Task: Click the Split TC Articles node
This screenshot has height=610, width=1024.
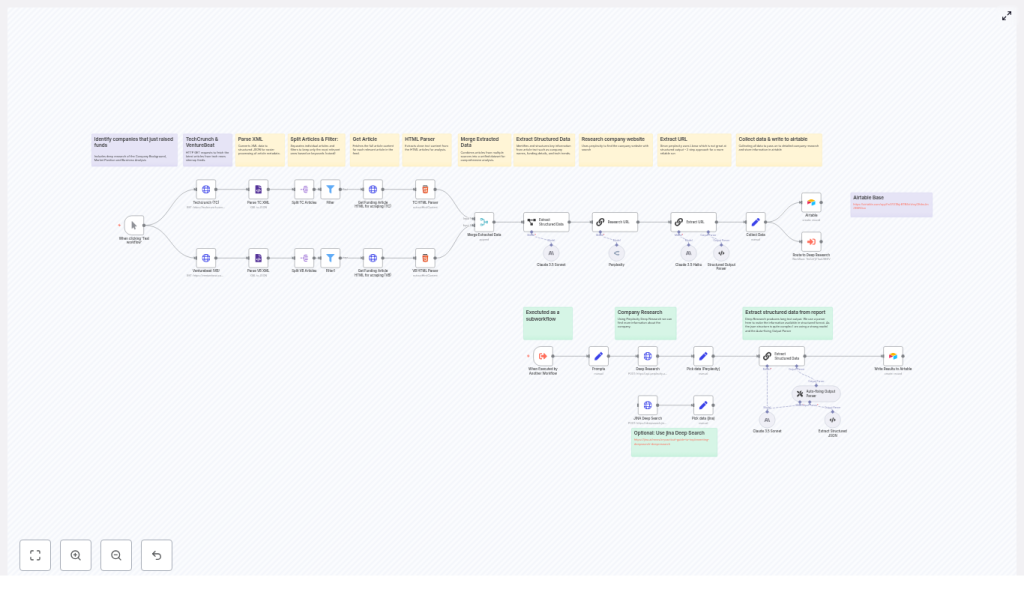Action: tap(304, 189)
